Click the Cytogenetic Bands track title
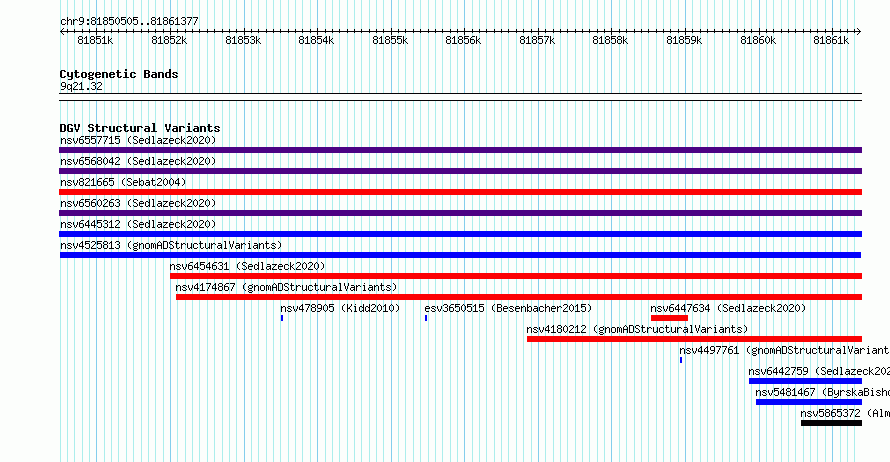 point(119,74)
